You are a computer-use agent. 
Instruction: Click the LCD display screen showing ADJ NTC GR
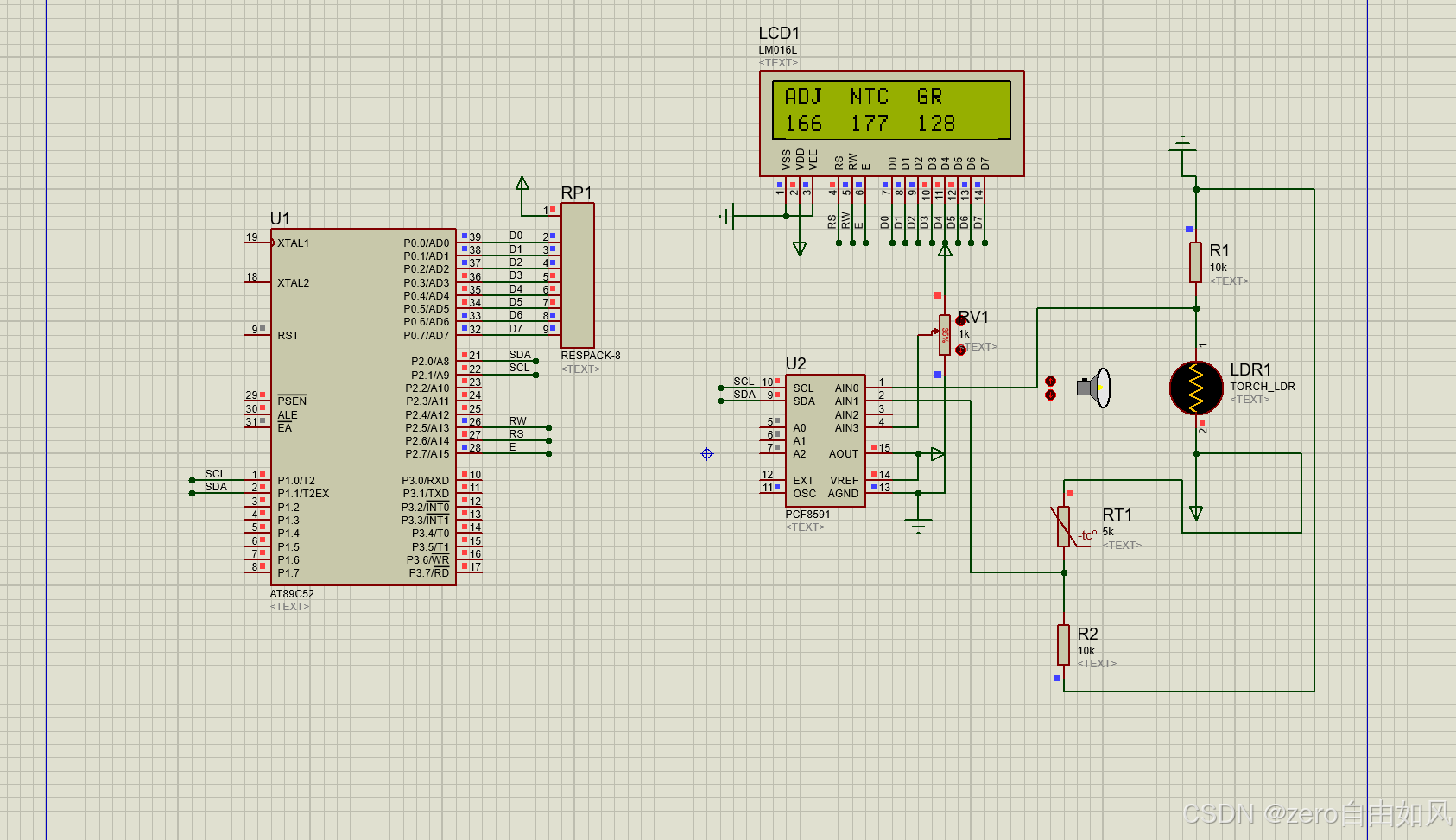pos(891,110)
